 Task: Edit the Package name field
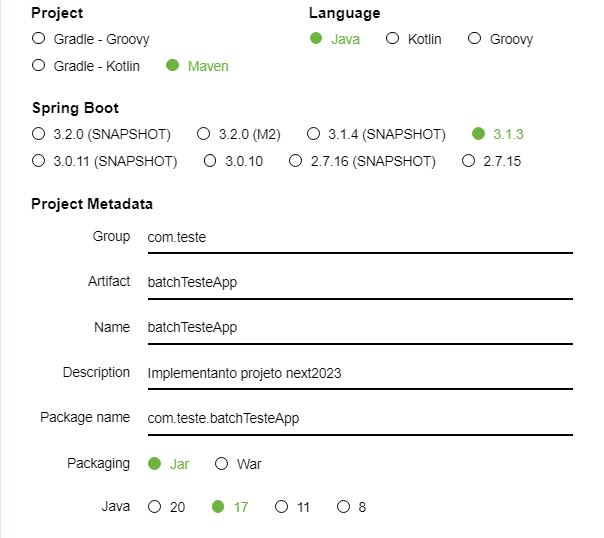358,418
